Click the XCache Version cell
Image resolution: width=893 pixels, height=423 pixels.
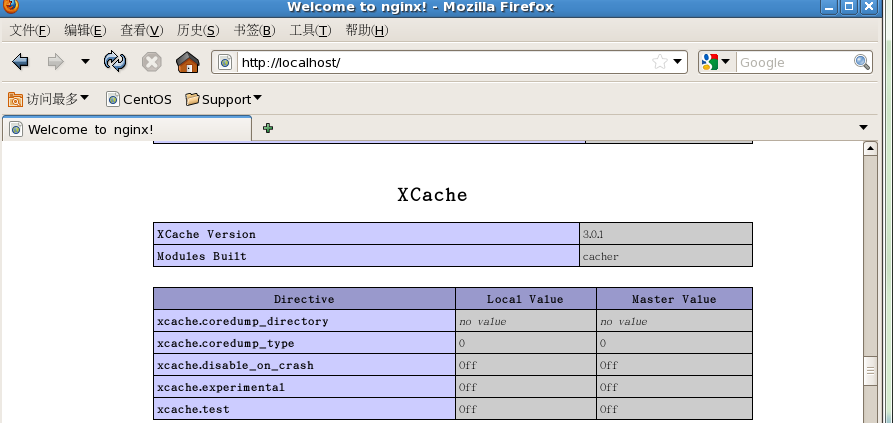click(366, 234)
